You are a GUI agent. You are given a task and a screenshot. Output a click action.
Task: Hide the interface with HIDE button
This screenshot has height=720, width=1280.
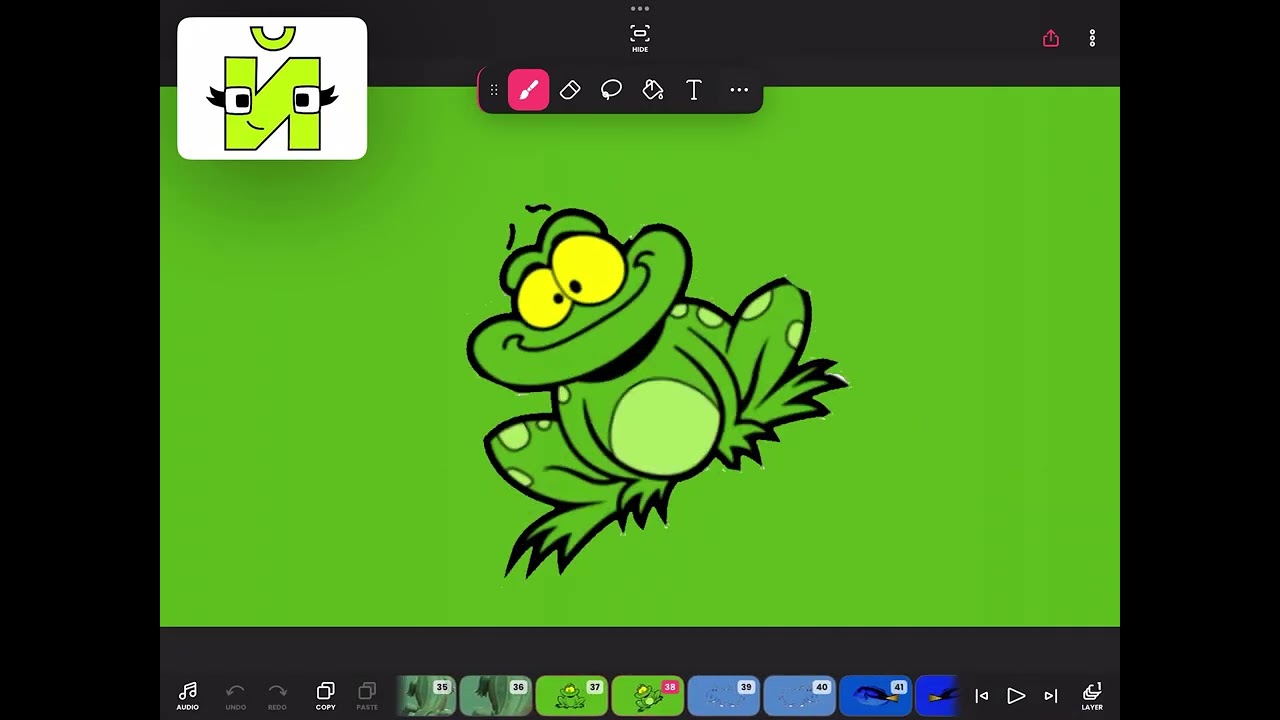coord(640,38)
